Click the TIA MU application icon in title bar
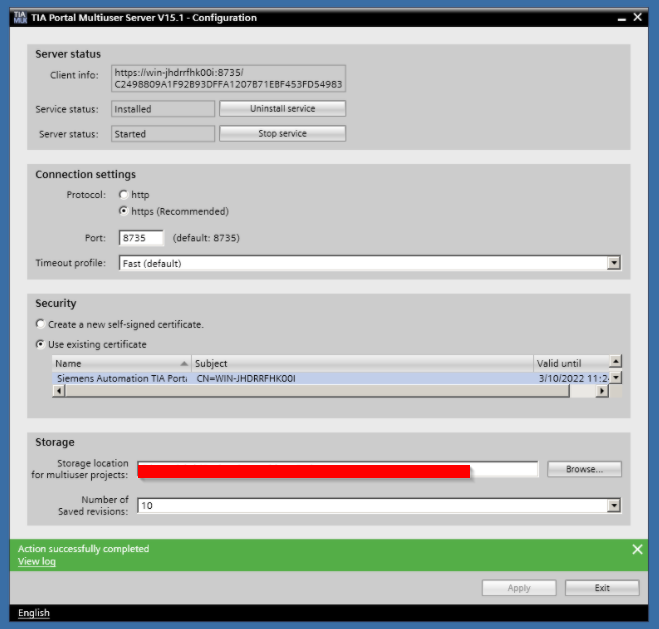659x629 pixels. (x=20, y=18)
